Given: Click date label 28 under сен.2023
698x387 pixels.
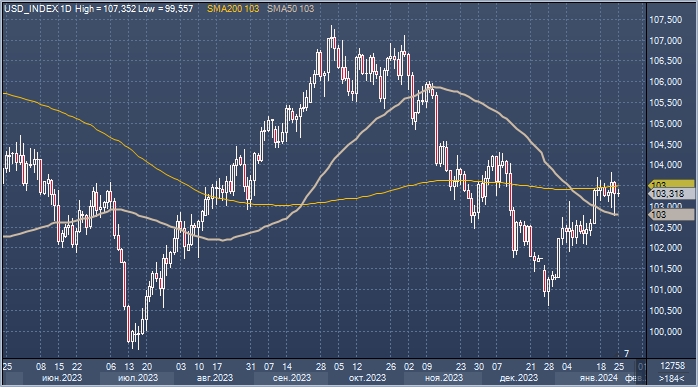Looking at the screenshot, I should click(x=321, y=367).
